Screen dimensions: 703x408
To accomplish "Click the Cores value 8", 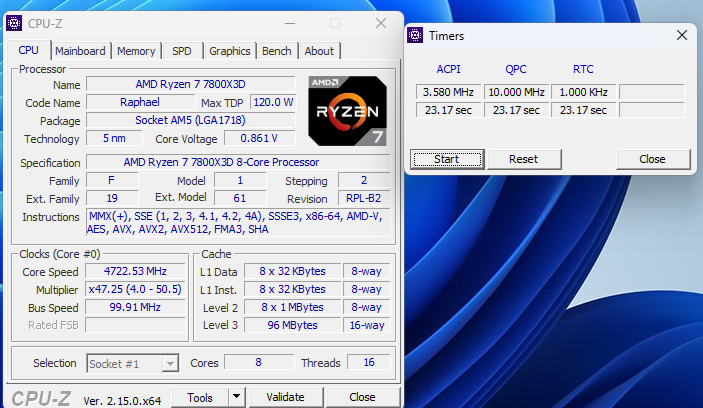I will tap(259, 362).
